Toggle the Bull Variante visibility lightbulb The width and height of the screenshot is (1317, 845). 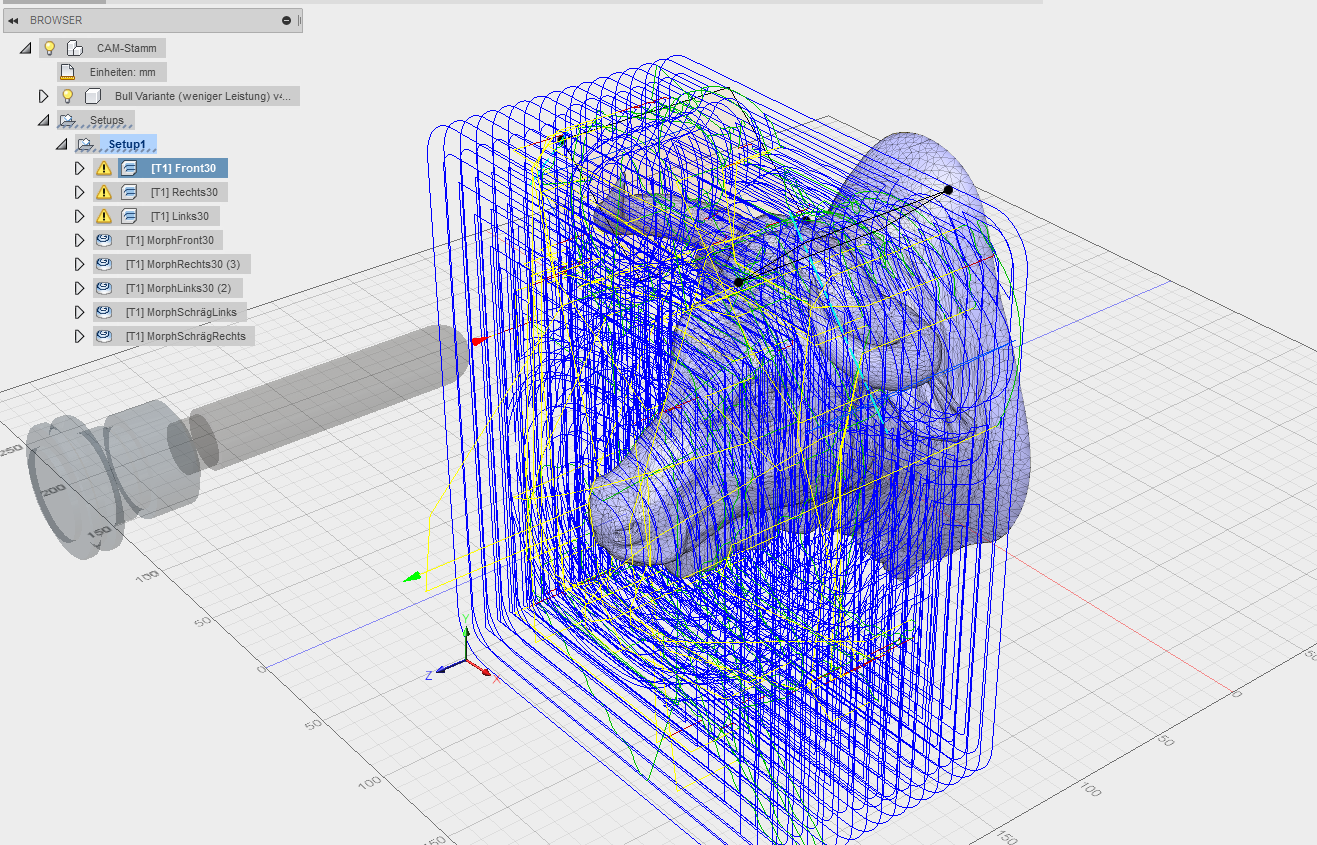click(x=68, y=95)
